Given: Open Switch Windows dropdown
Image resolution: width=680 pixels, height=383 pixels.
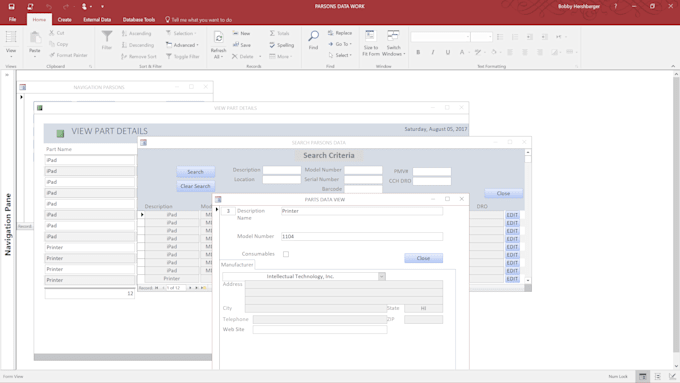Looking at the screenshot, I should 393,43.
